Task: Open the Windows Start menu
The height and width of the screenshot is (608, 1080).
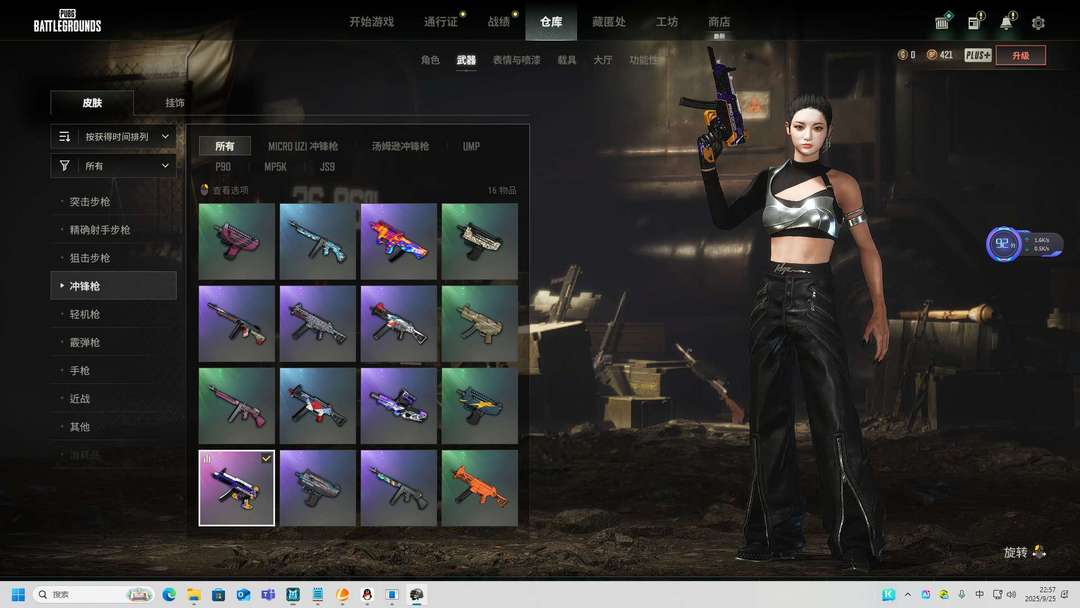Action: [x=18, y=594]
